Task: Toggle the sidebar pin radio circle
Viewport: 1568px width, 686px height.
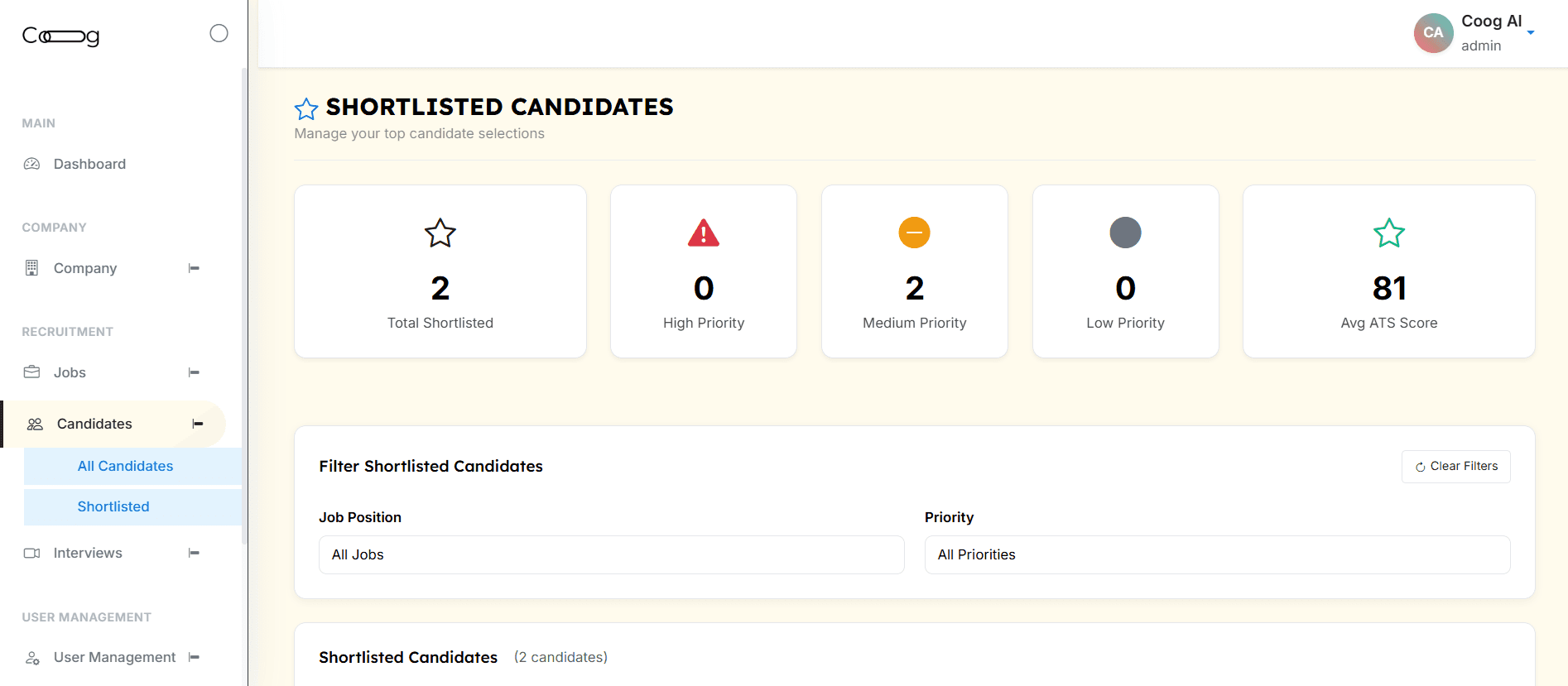Action: pos(219,33)
